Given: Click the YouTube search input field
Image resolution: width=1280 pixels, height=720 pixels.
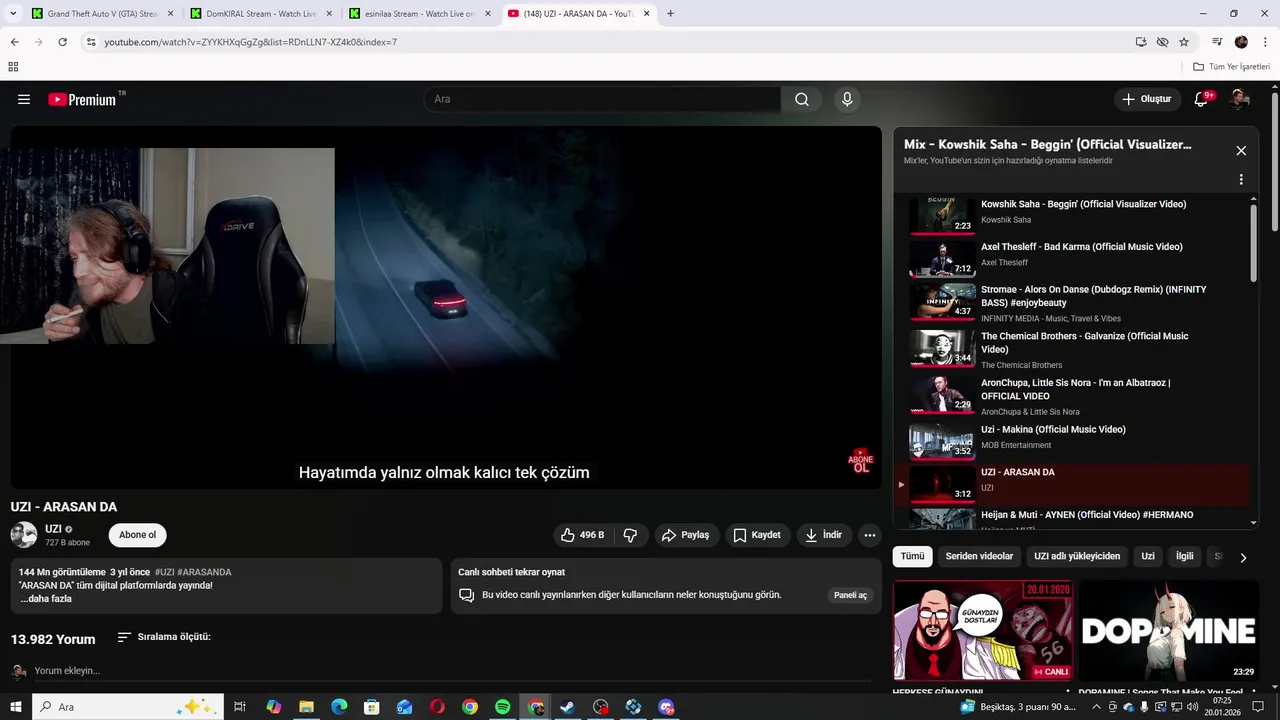Looking at the screenshot, I should click(x=602, y=99).
